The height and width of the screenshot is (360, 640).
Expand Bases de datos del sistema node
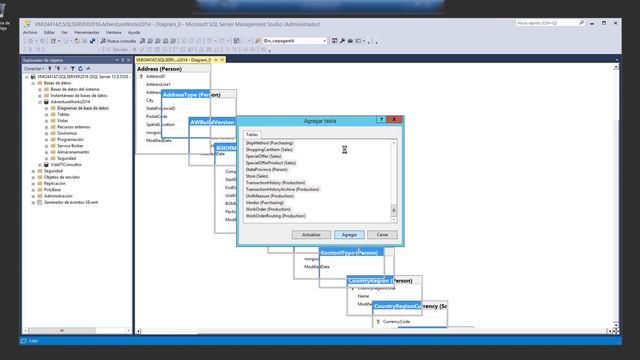pos(40,89)
